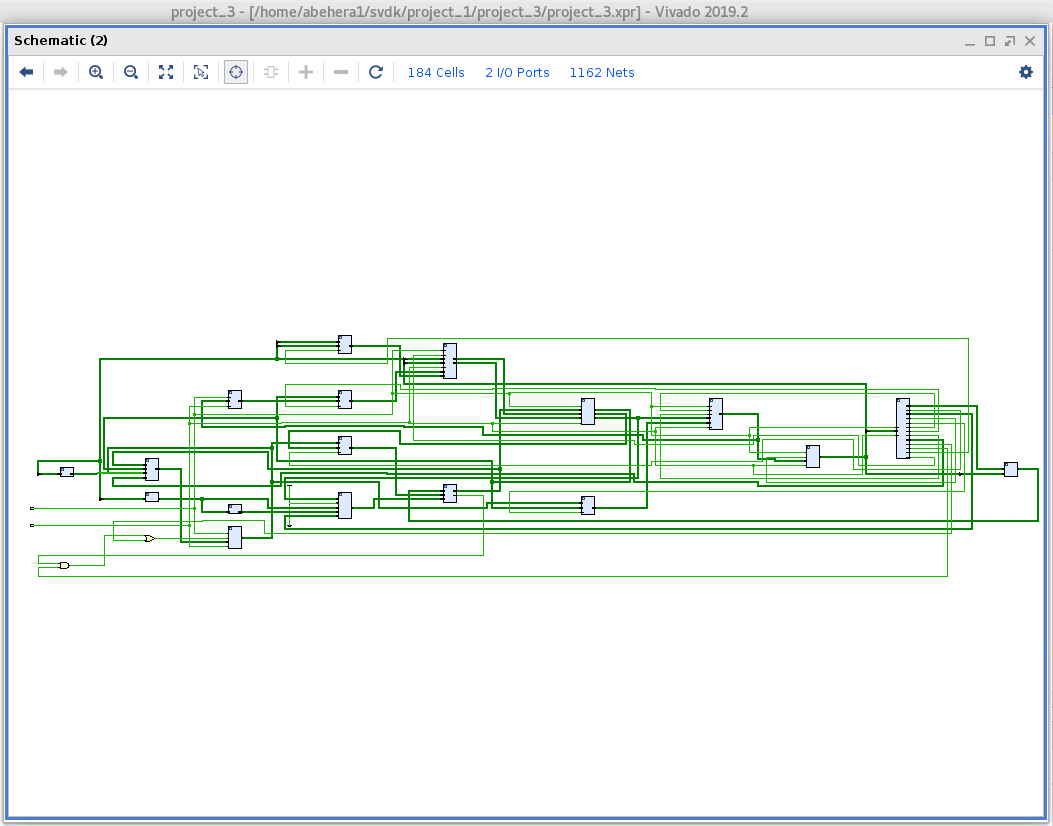Screen dimensions: 1053x826
Task: Maximize the Schematic panel
Action: 990,41
